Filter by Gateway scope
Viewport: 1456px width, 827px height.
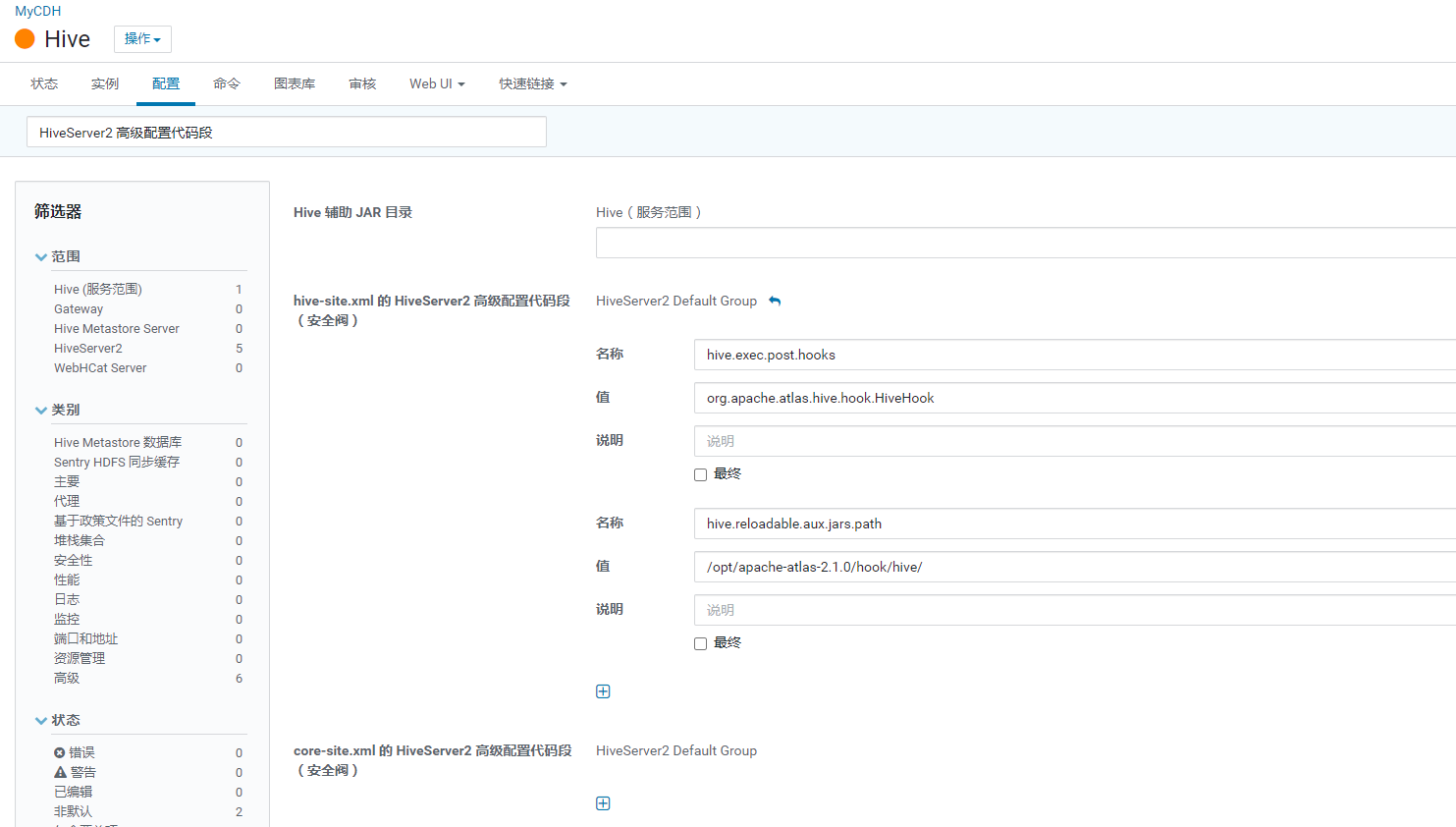[79, 308]
